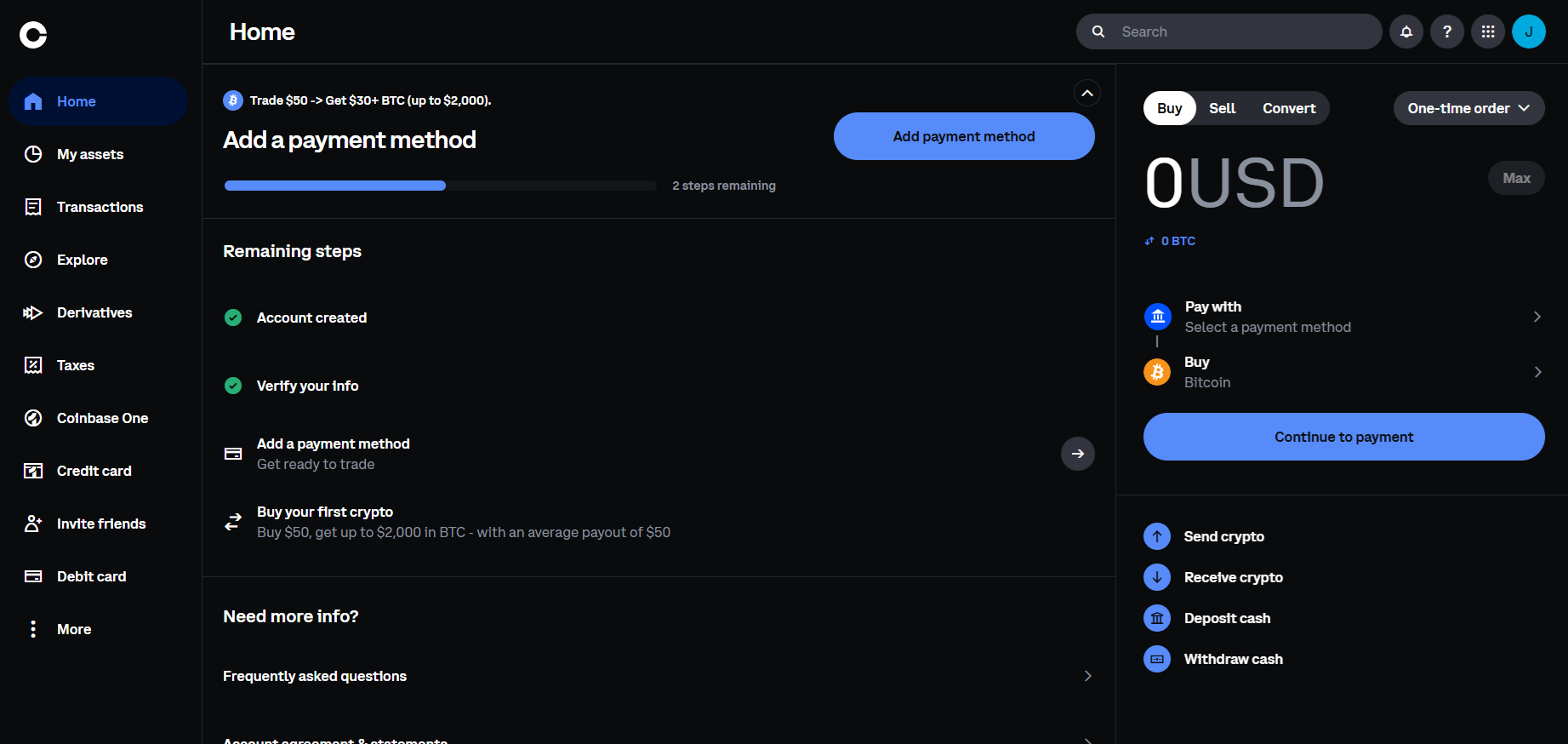
Task: Click the Max button
Action: click(1516, 178)
